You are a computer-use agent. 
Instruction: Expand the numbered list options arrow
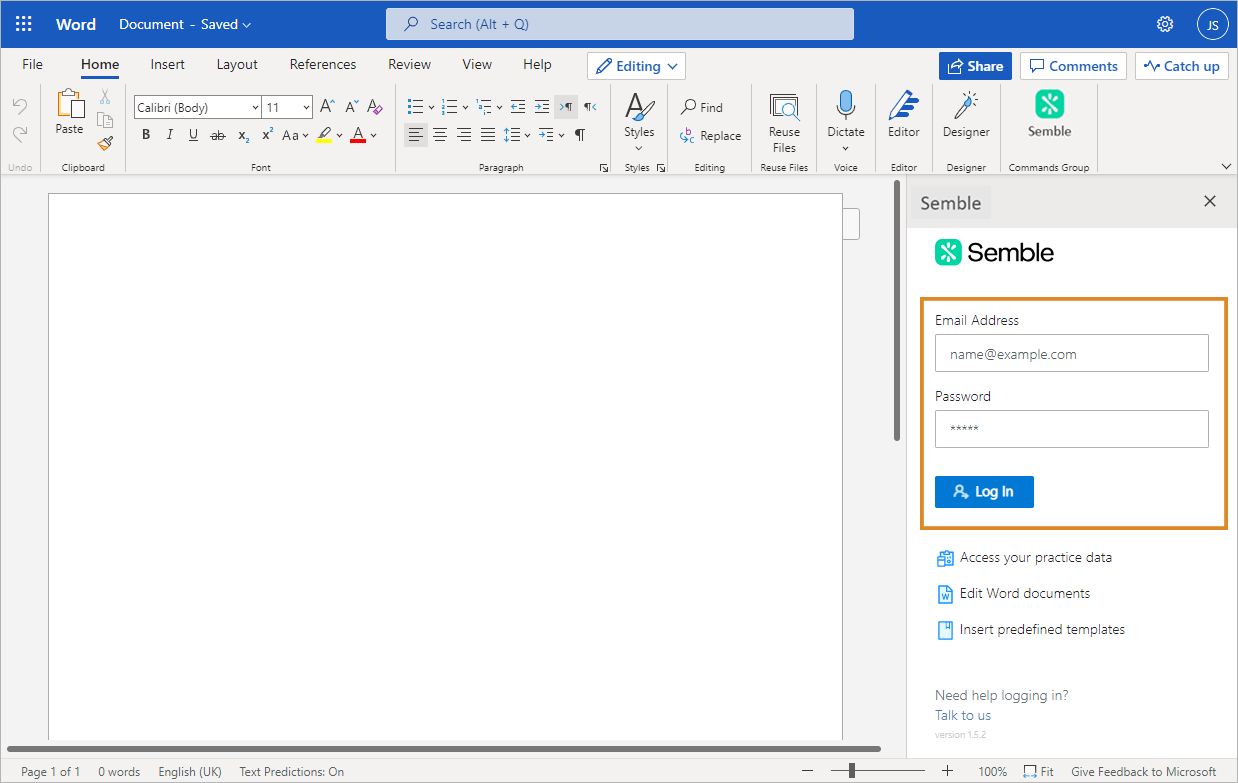[465, 108]
